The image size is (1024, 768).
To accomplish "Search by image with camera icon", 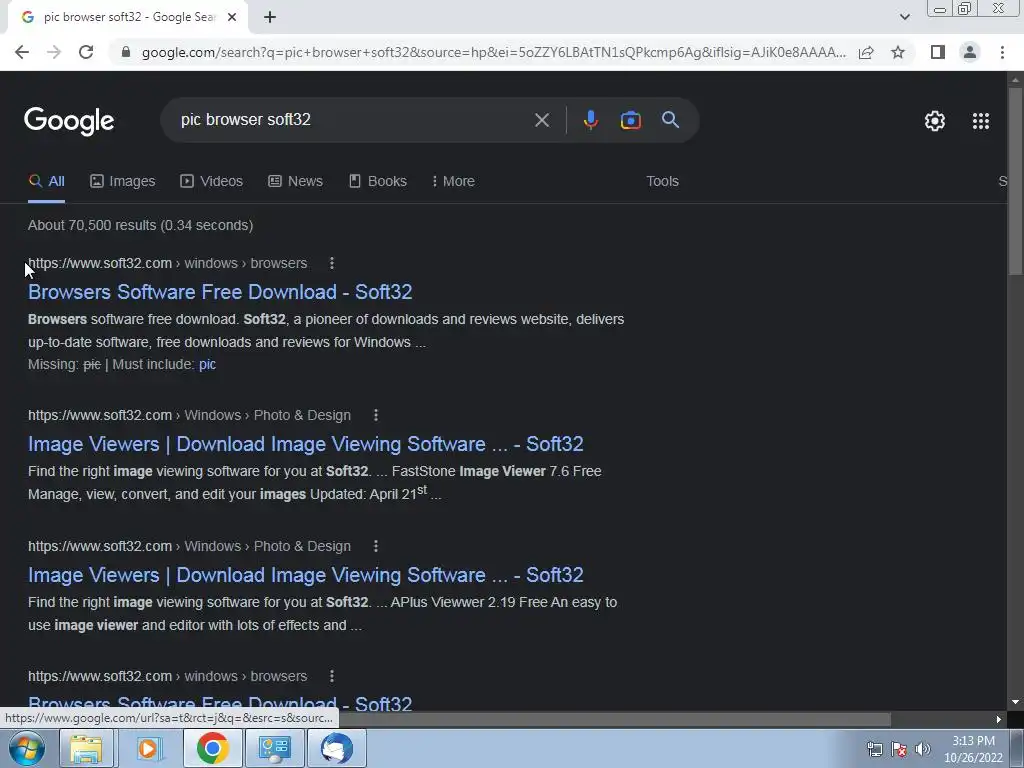I will pyautogui.click(x=630, y=120).
